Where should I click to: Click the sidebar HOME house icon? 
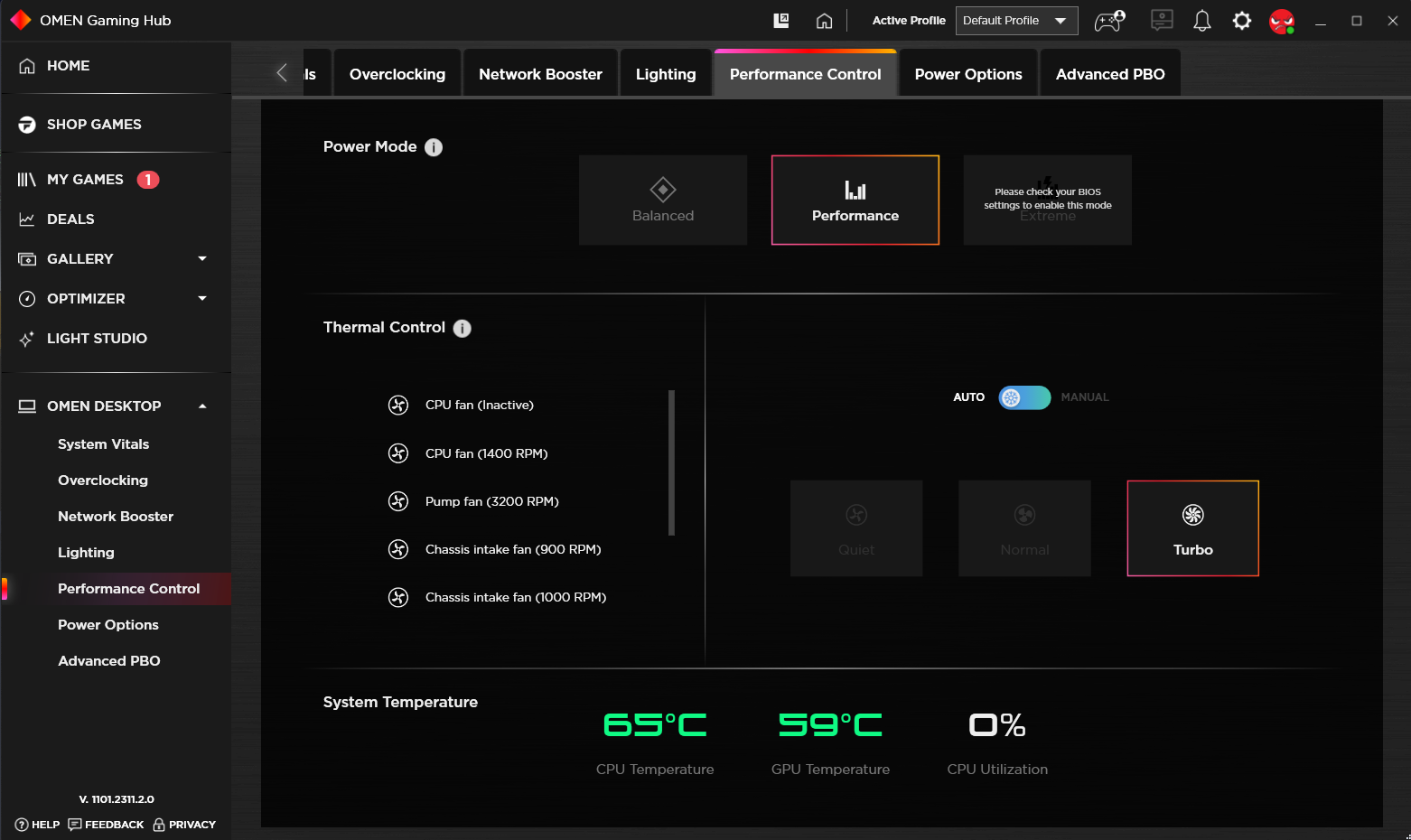[x=27, y=66]
